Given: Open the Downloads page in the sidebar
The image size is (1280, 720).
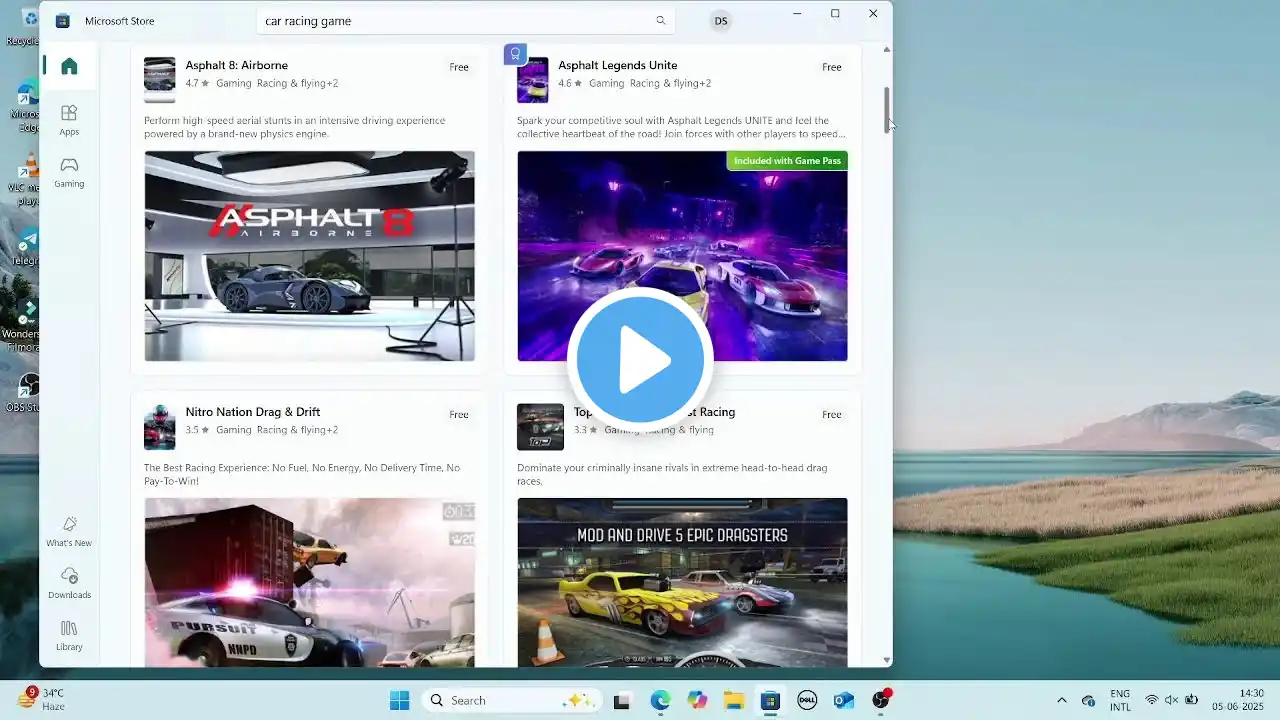Looking at the screenshot, I should click(69, 583).
